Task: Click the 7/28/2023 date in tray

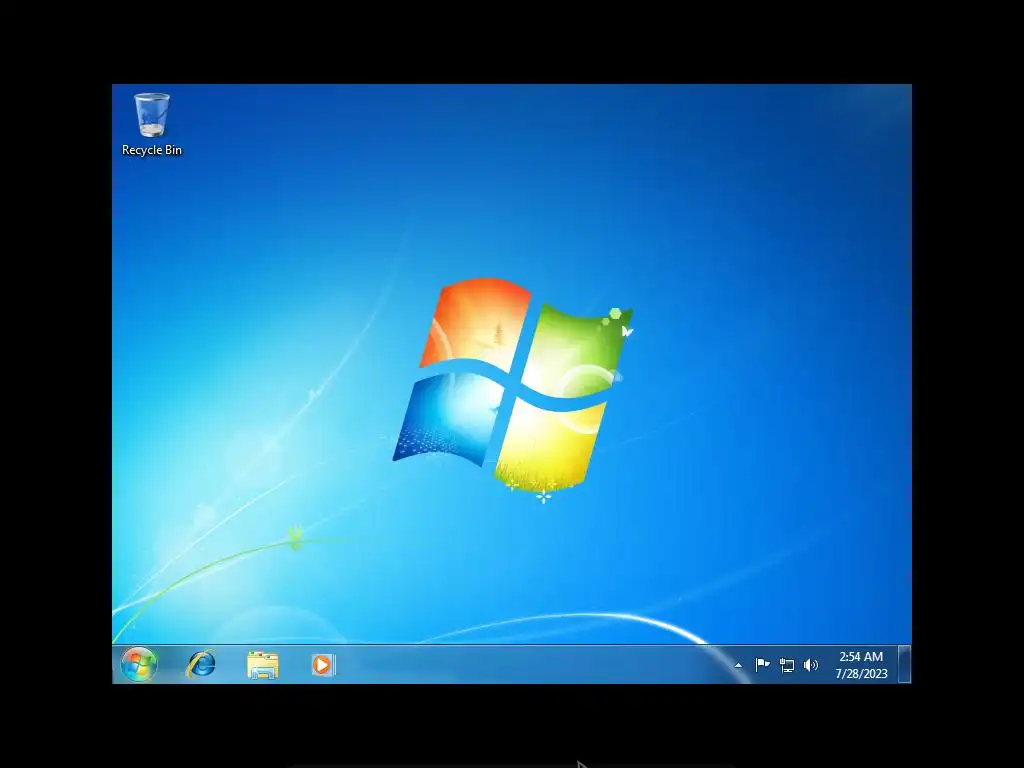Action: (x=861, y=673)
